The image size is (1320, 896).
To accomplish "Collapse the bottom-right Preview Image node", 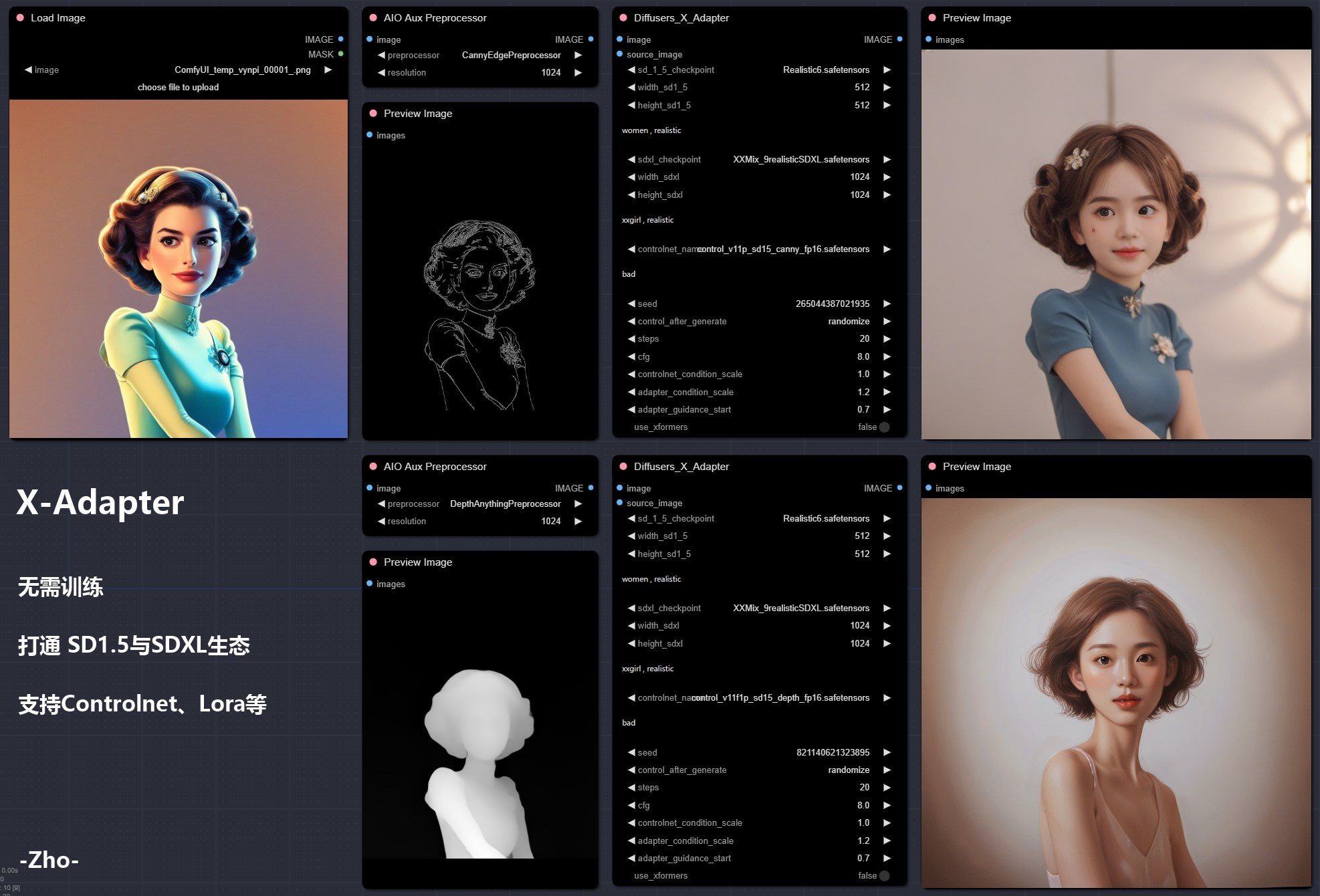I will click(x=932, y=467).
